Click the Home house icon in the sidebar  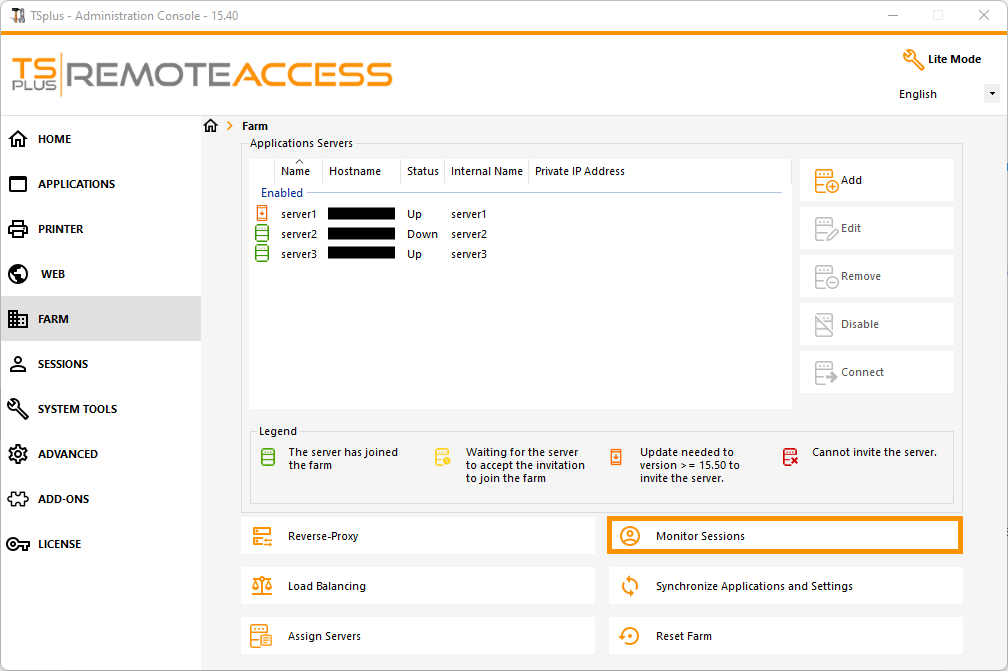click(x=18, y=139)
